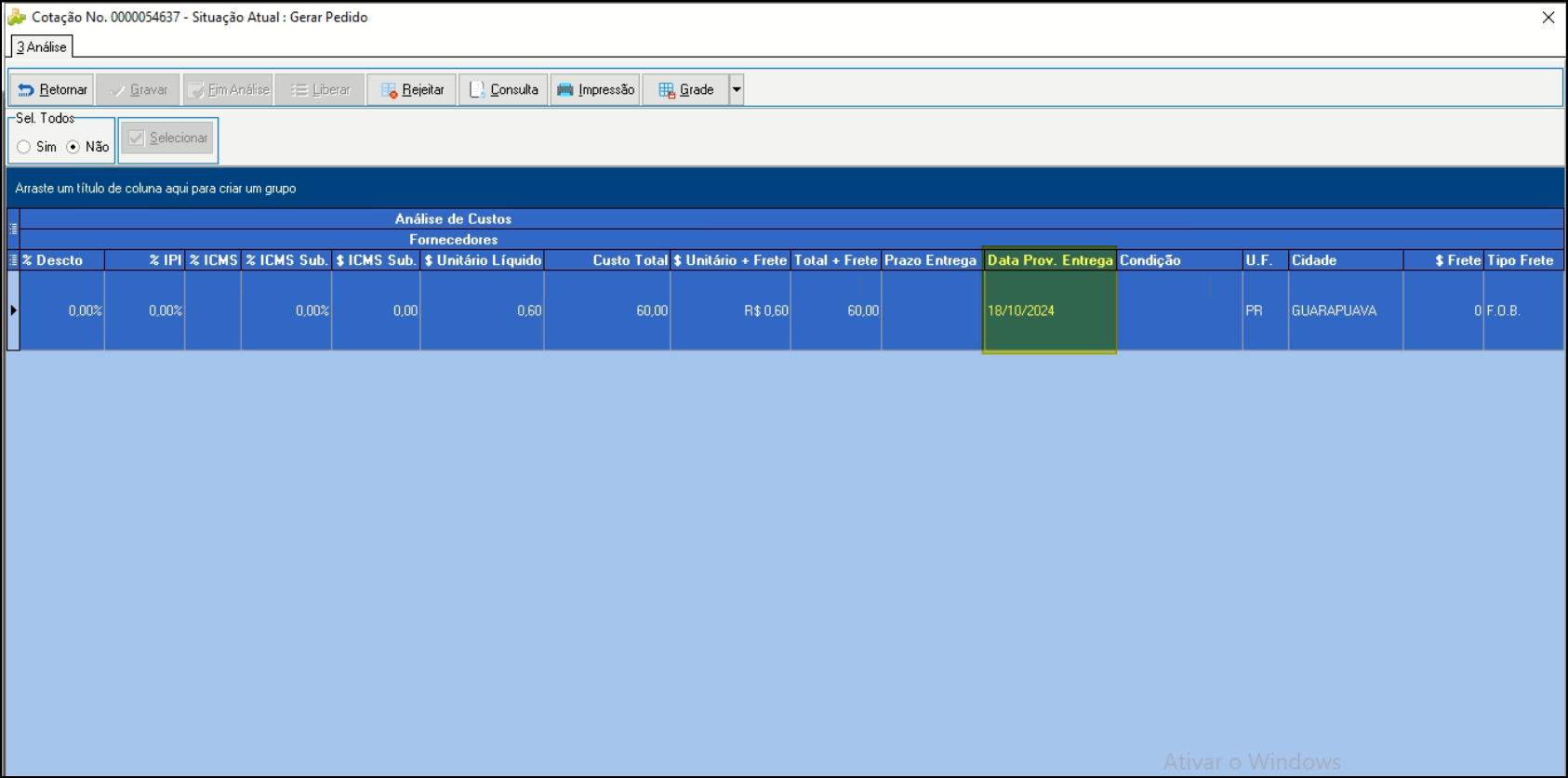This screenshot has width=1568, height=778.
Task: Select the R$ 0,60 unit plus freight cell
Action: [x=730, y=311]
